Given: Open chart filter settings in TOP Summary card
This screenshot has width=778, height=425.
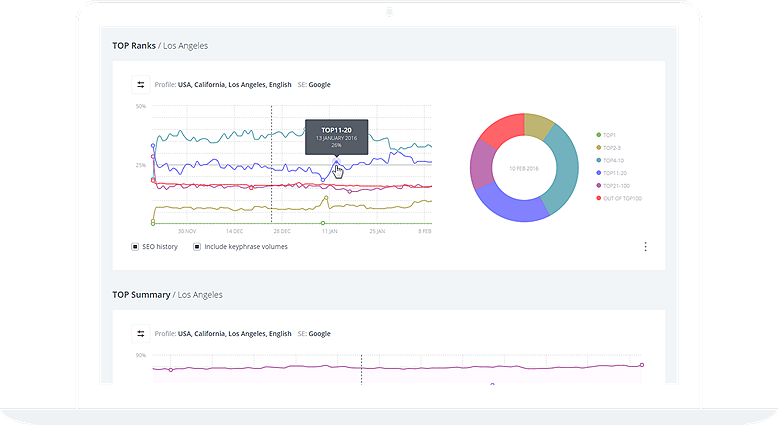Looking at the screenshot, I should 140,334.
